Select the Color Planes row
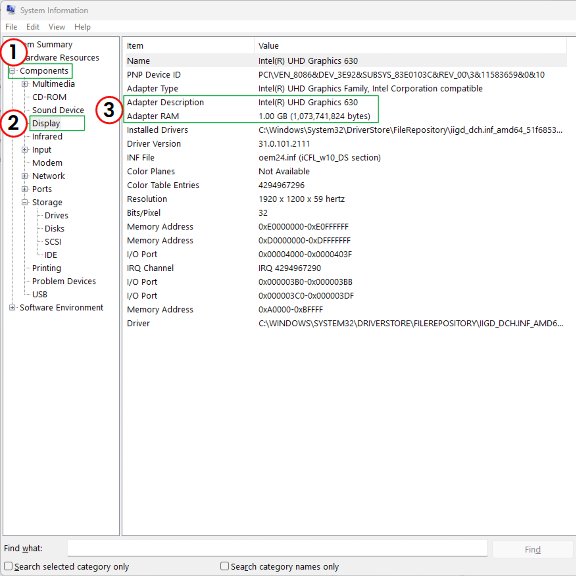 click(x=345, y=171)
